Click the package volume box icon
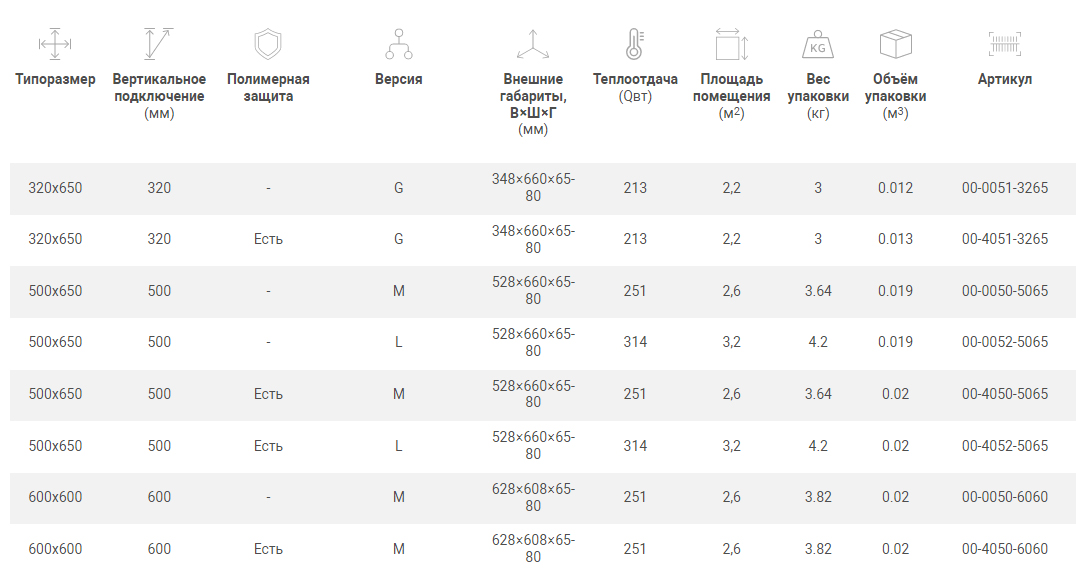 [x=895, y=44]
